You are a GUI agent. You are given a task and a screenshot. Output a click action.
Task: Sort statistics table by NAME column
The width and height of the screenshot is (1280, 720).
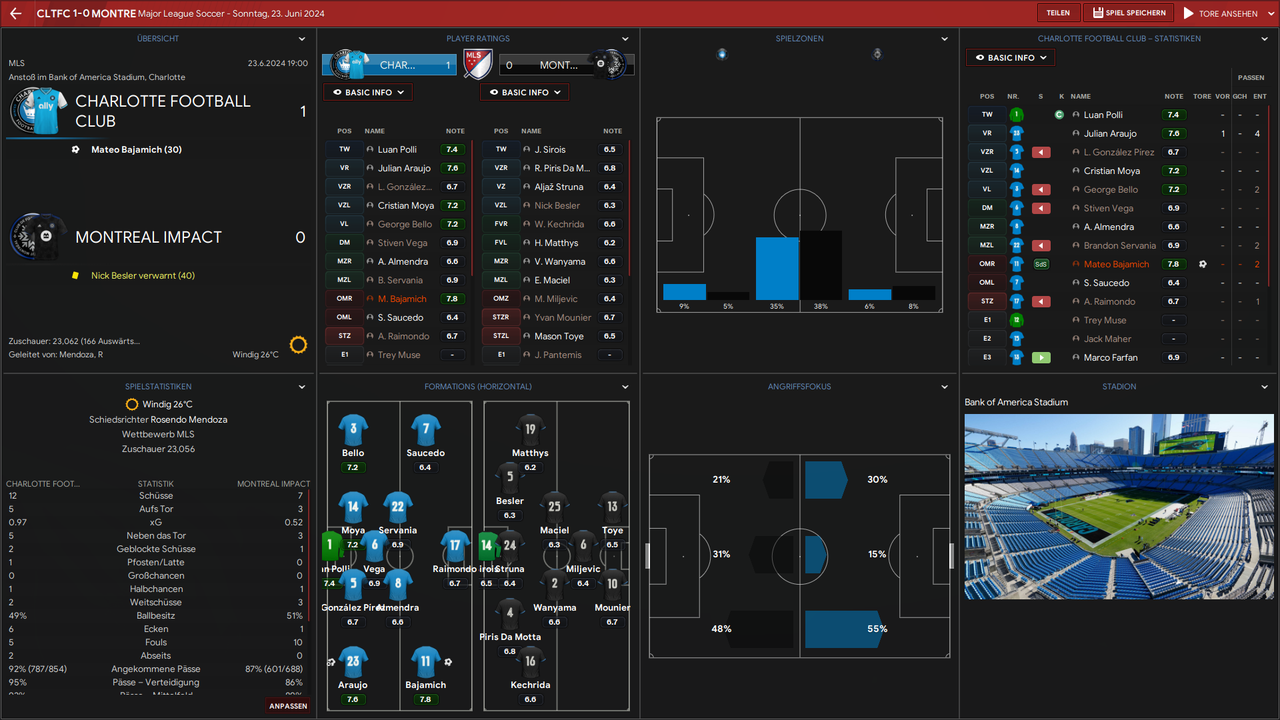[1080, 96]
